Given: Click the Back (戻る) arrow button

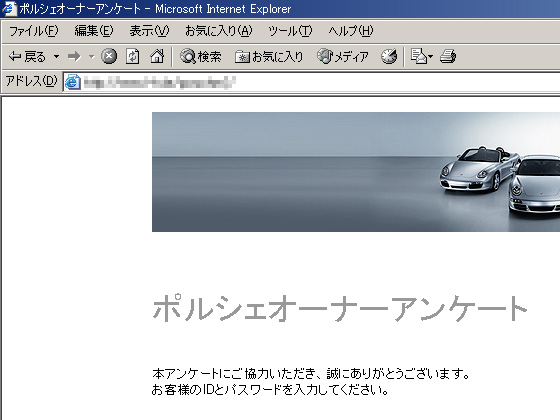Looking at the screenshot, I should click(27, 56).
